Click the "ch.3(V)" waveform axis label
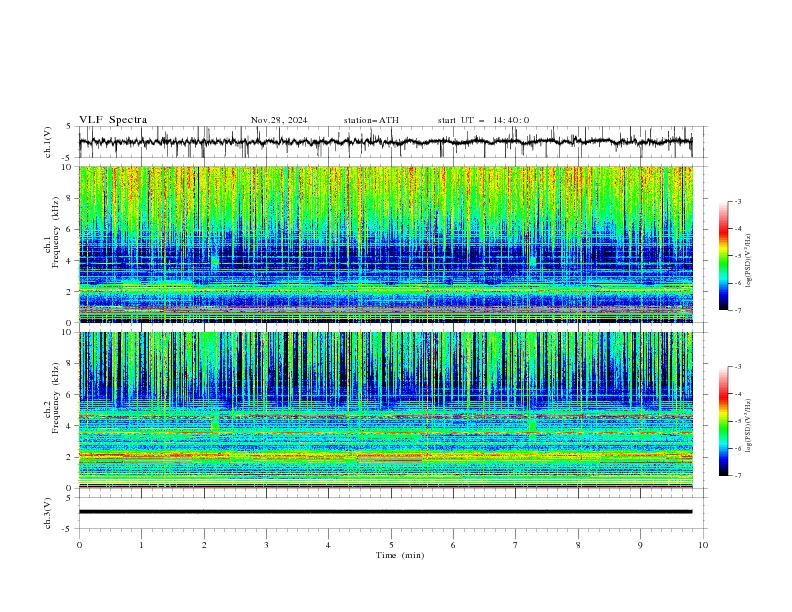 coord(48,513)
